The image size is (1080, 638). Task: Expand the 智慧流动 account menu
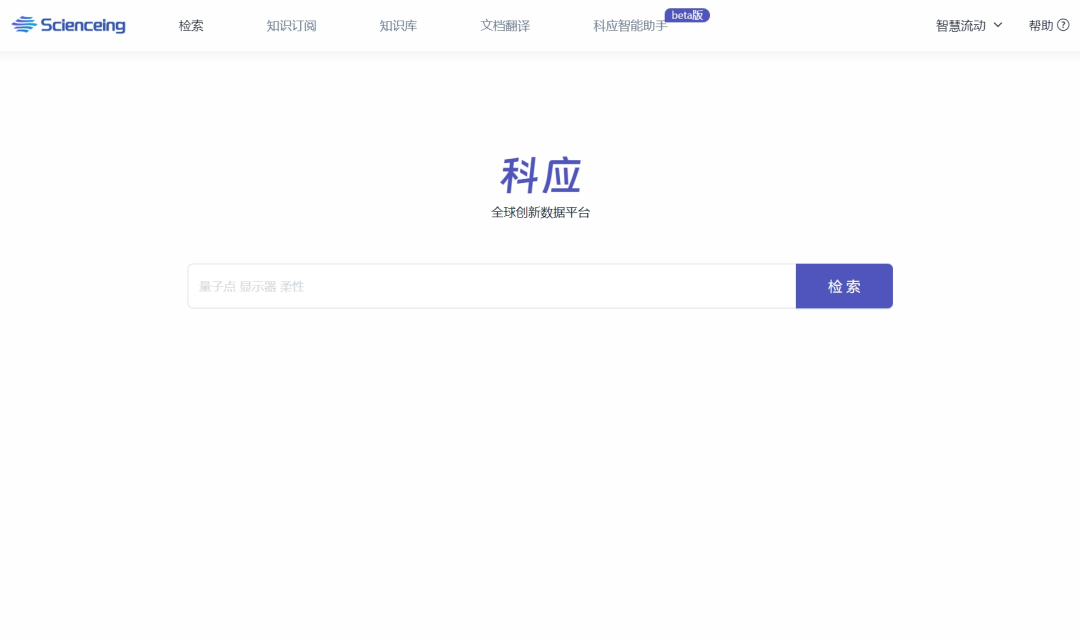pos(960,26)
